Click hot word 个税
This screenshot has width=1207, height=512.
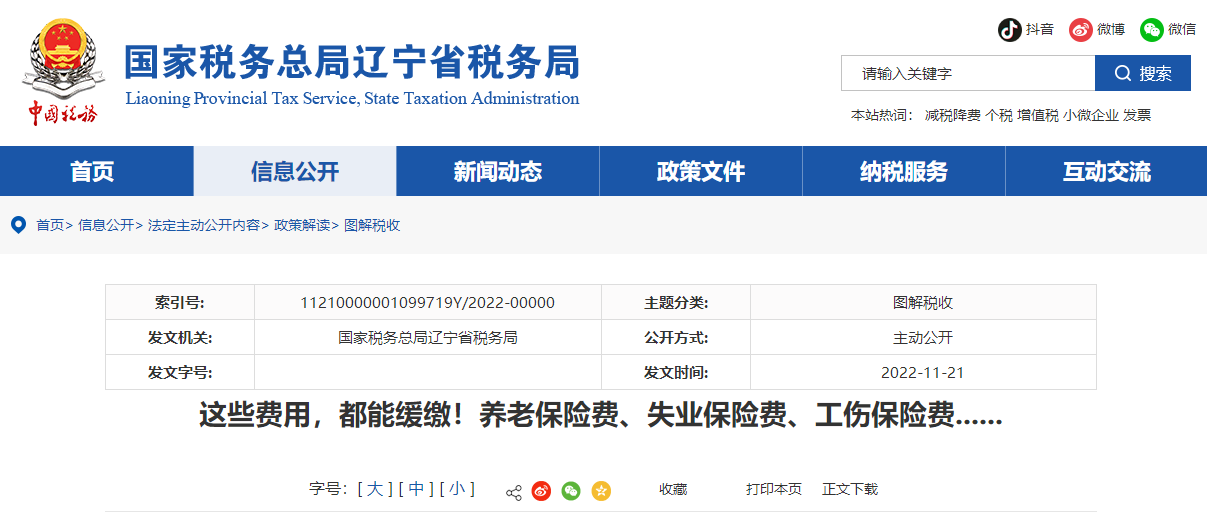tap(999, 115)
